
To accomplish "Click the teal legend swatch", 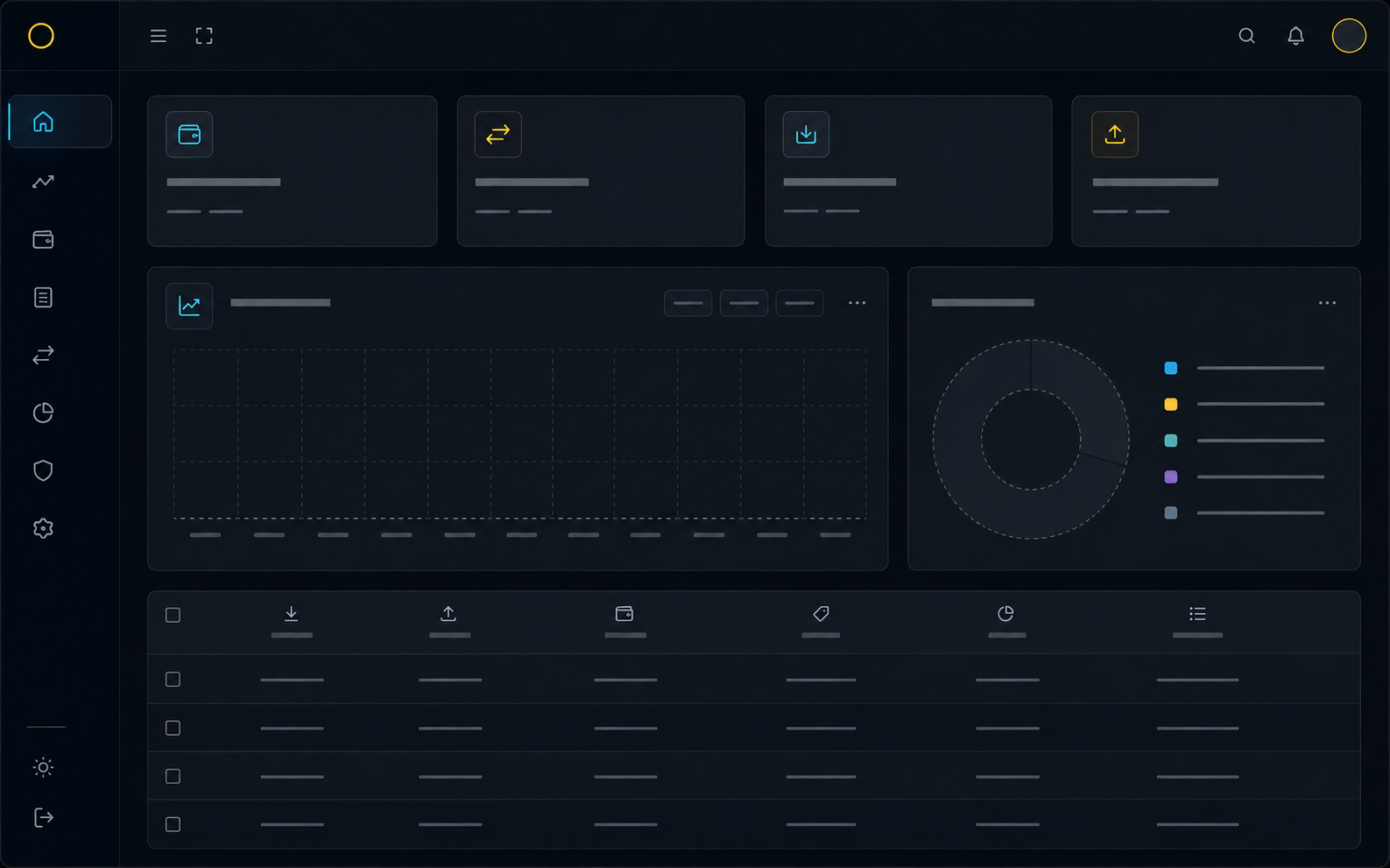I will [1170, 441].
